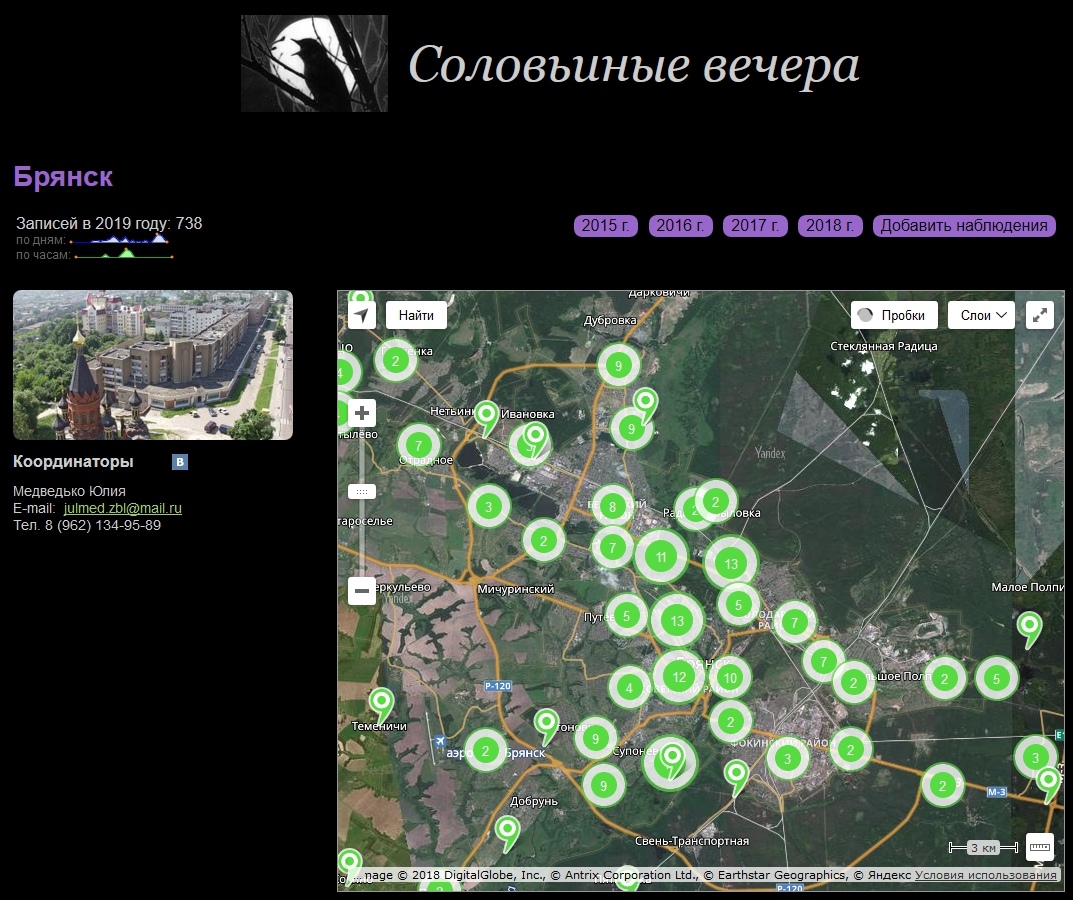Click the geolocation arrow icon on map
This screenshot has width=1073, height=900.
tap(362, 316)
